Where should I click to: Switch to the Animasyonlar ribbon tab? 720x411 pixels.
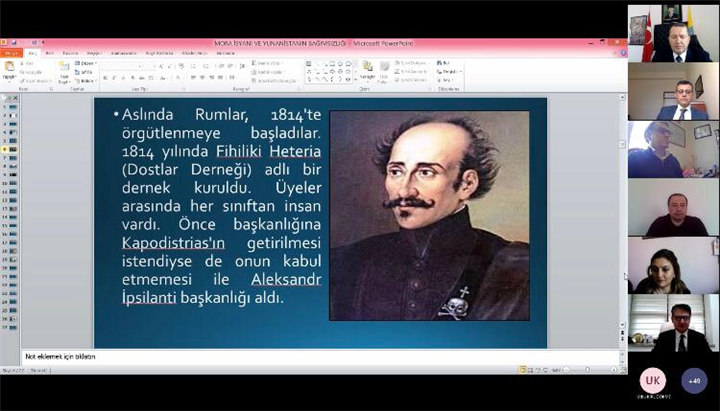tap(124, 53)
